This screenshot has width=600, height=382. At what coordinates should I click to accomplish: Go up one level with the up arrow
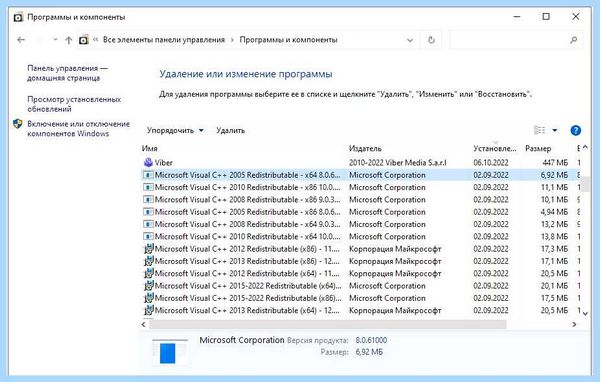tap(68, 40)
